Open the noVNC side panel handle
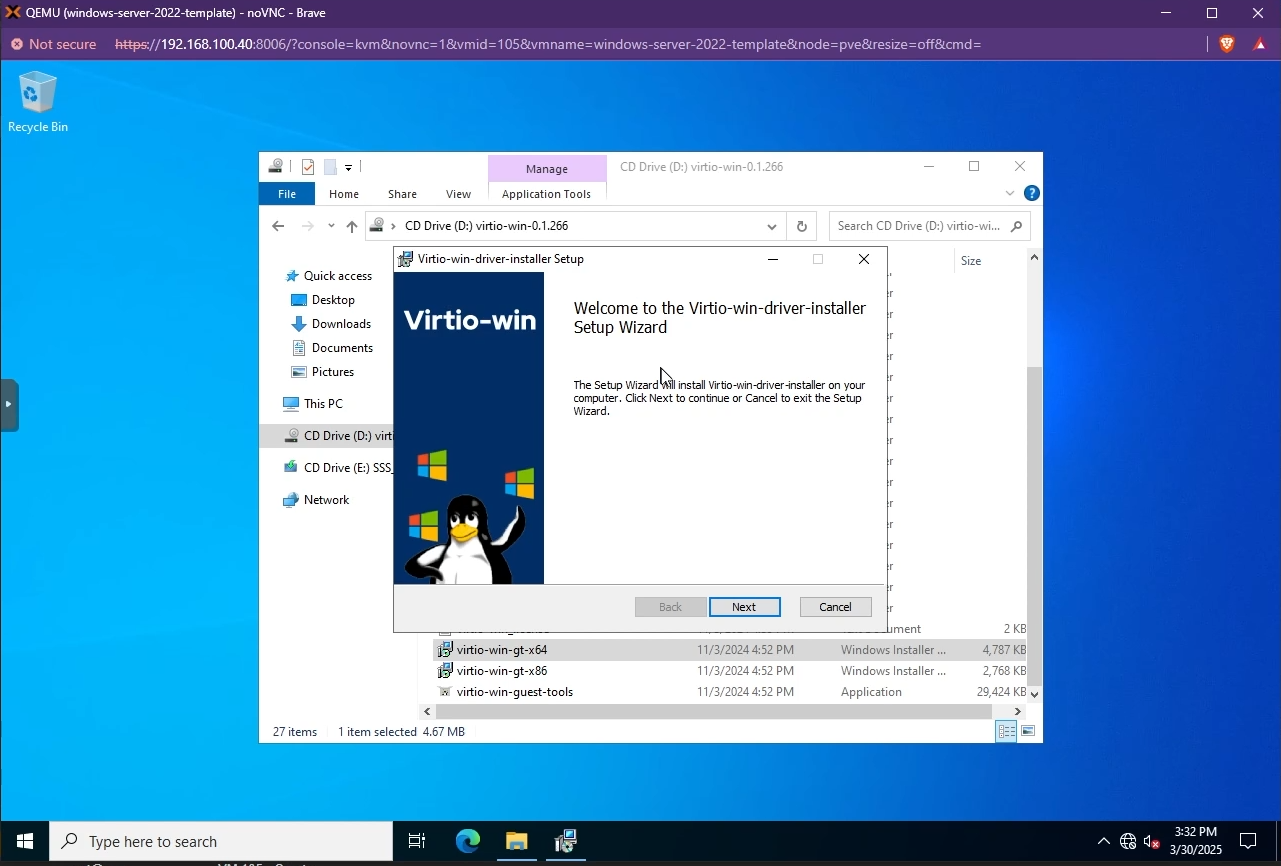Screen dimensions: 1281x866 point(10,404)
